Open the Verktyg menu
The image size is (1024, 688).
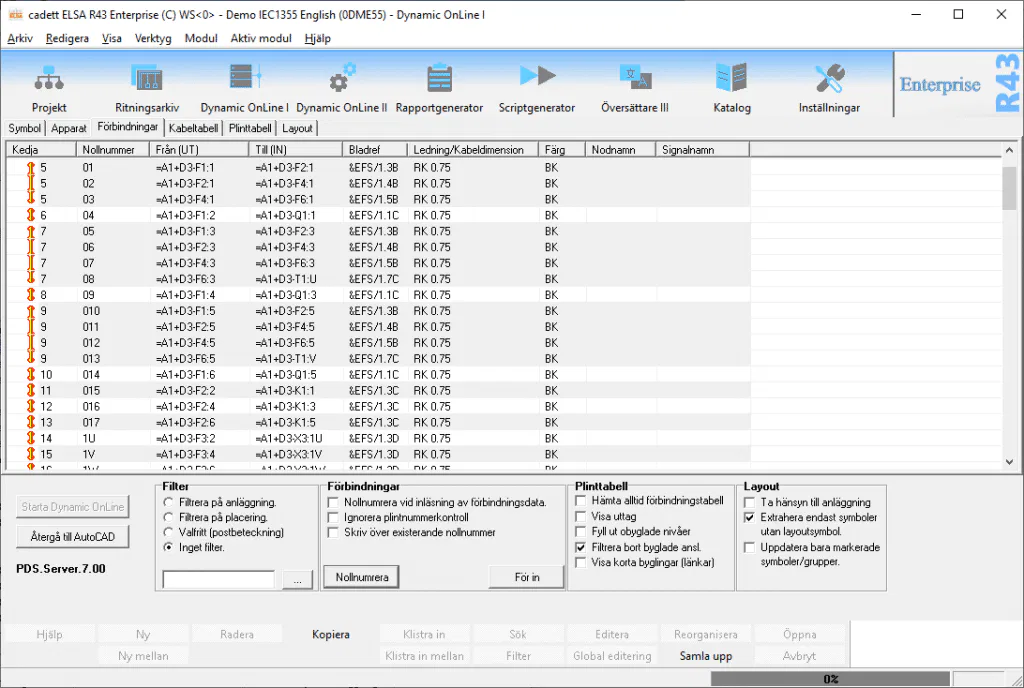click(153, 38)
